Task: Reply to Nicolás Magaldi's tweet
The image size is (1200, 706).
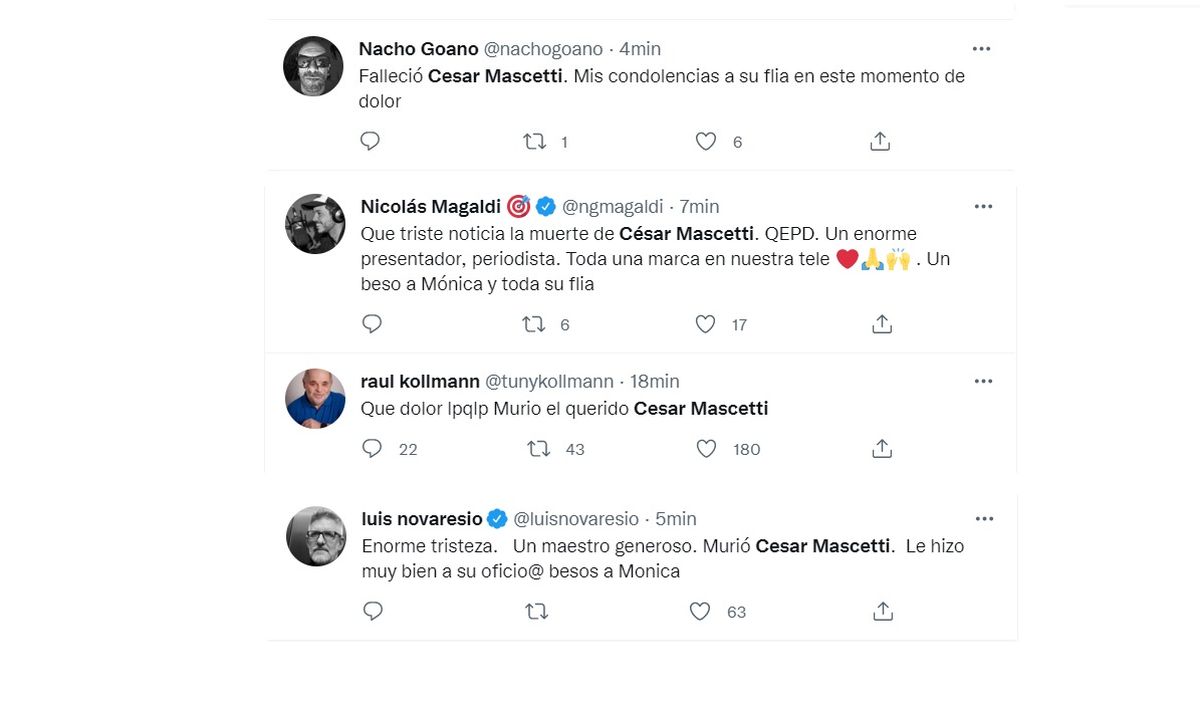Action: click(x=372, y=324)
